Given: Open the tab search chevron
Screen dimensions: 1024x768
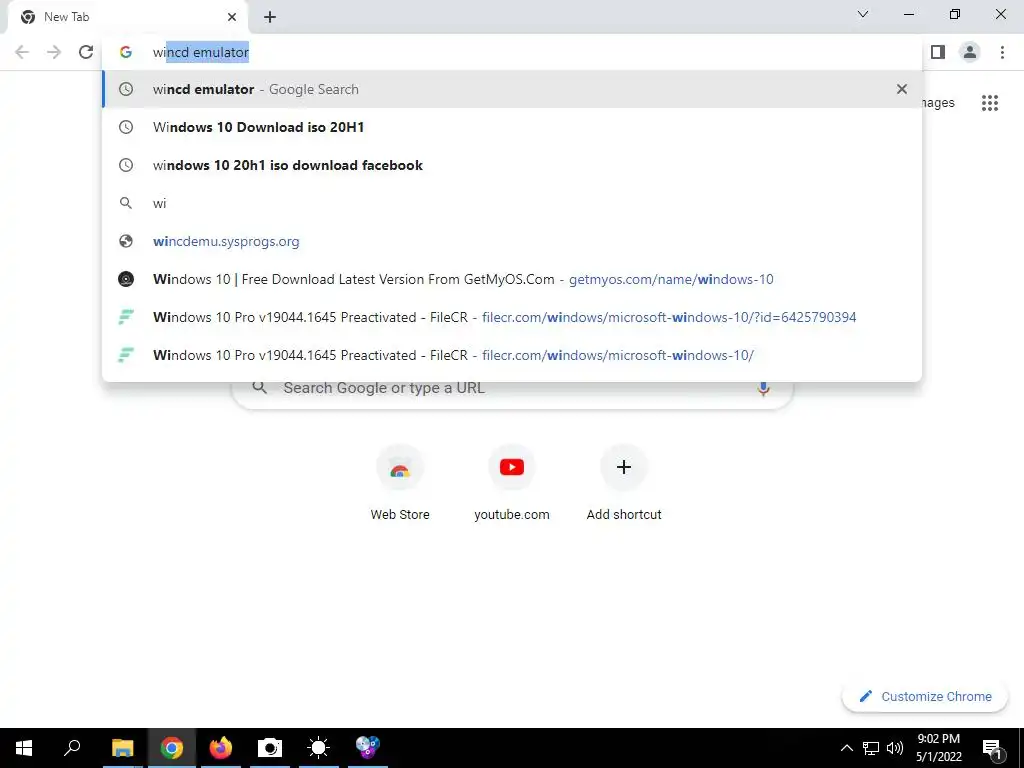Looking at the screenshot, I should 863,14.
